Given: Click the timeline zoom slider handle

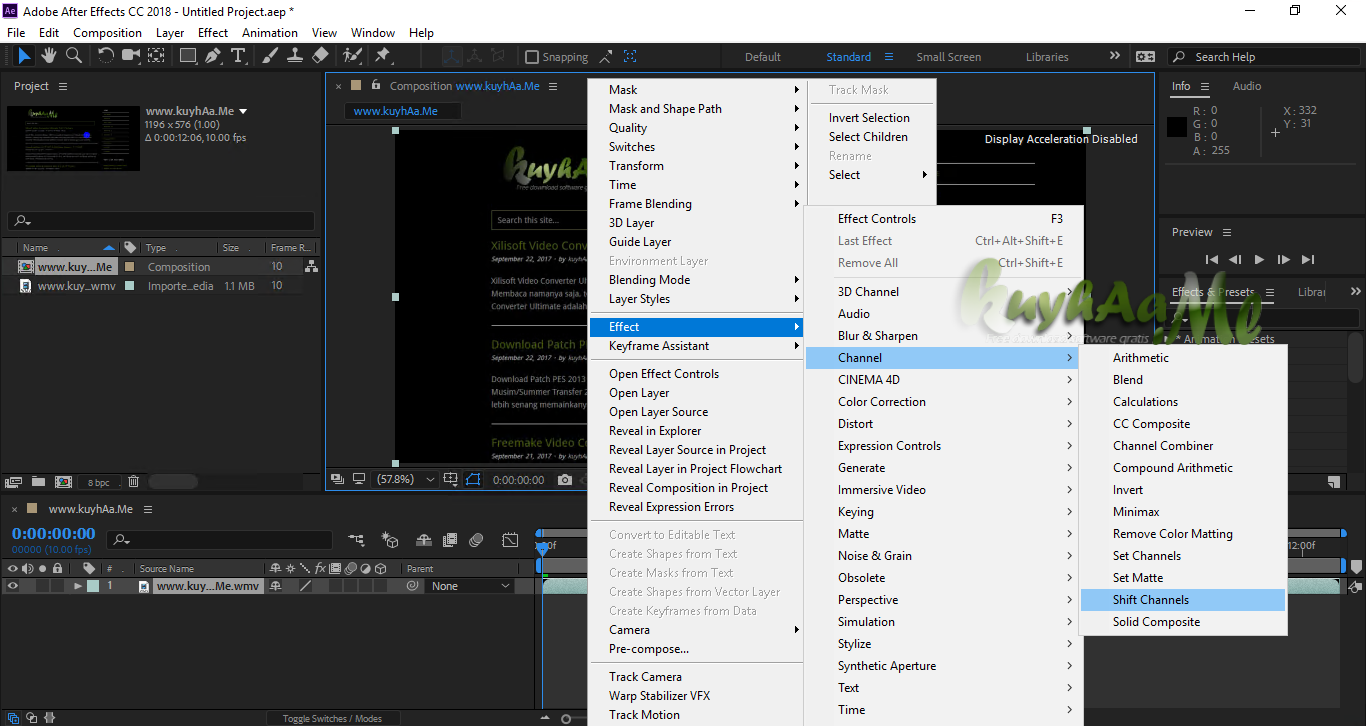Looking at the screenshot, I should point(566,718).
